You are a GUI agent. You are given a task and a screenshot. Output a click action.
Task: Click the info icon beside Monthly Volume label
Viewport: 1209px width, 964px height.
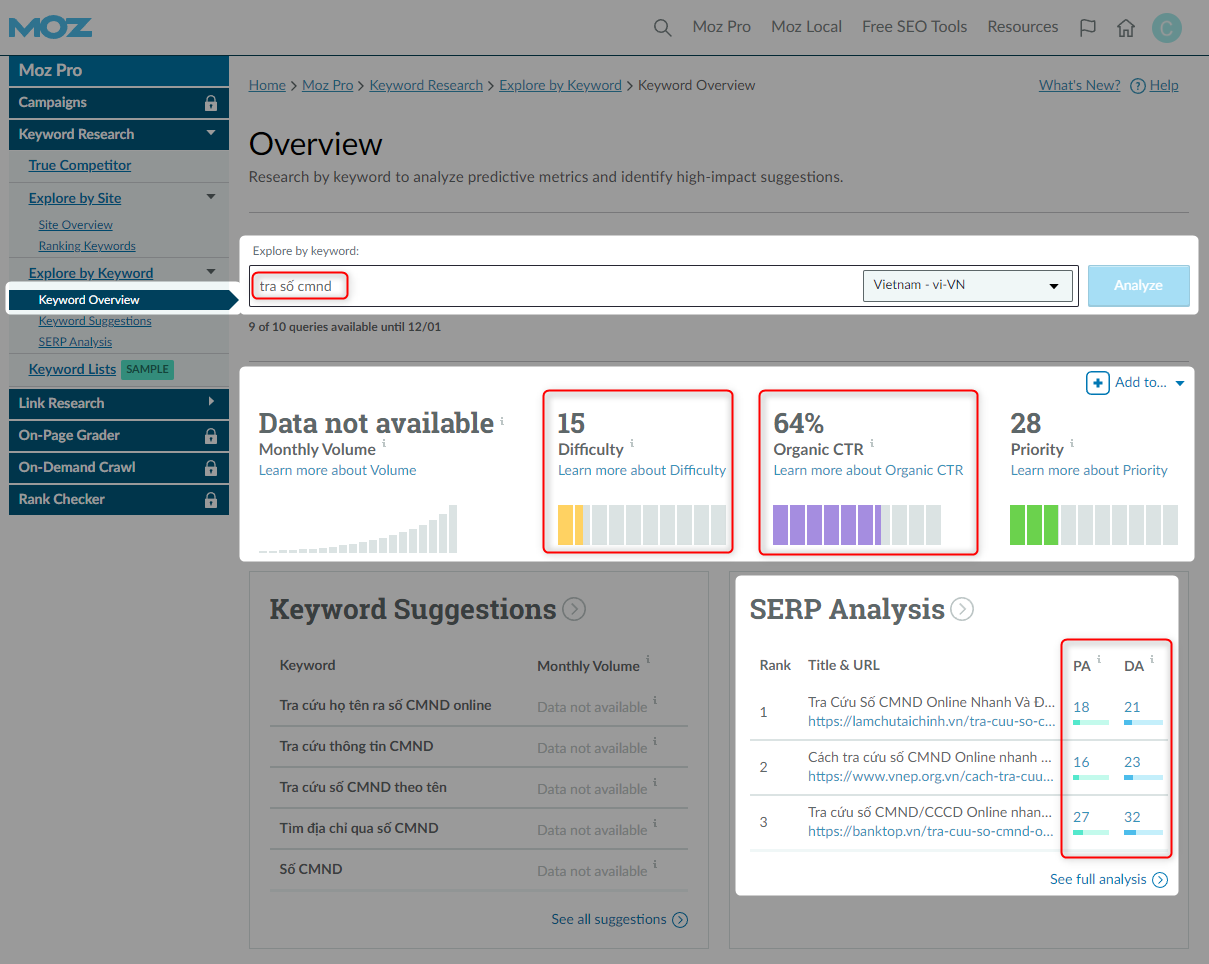pos(384,443)
